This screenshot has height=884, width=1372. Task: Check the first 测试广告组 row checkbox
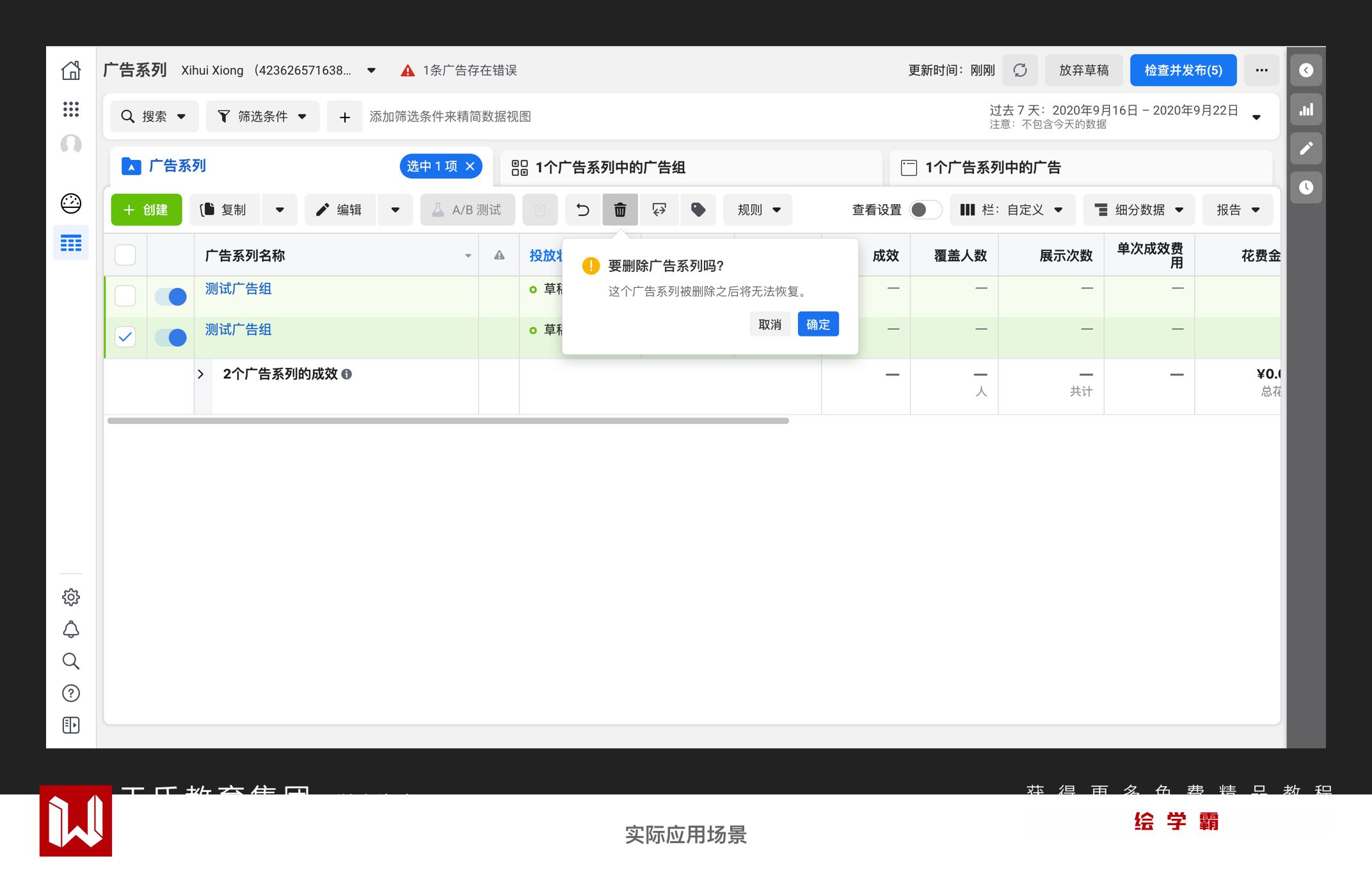click(x=125, y=296)
